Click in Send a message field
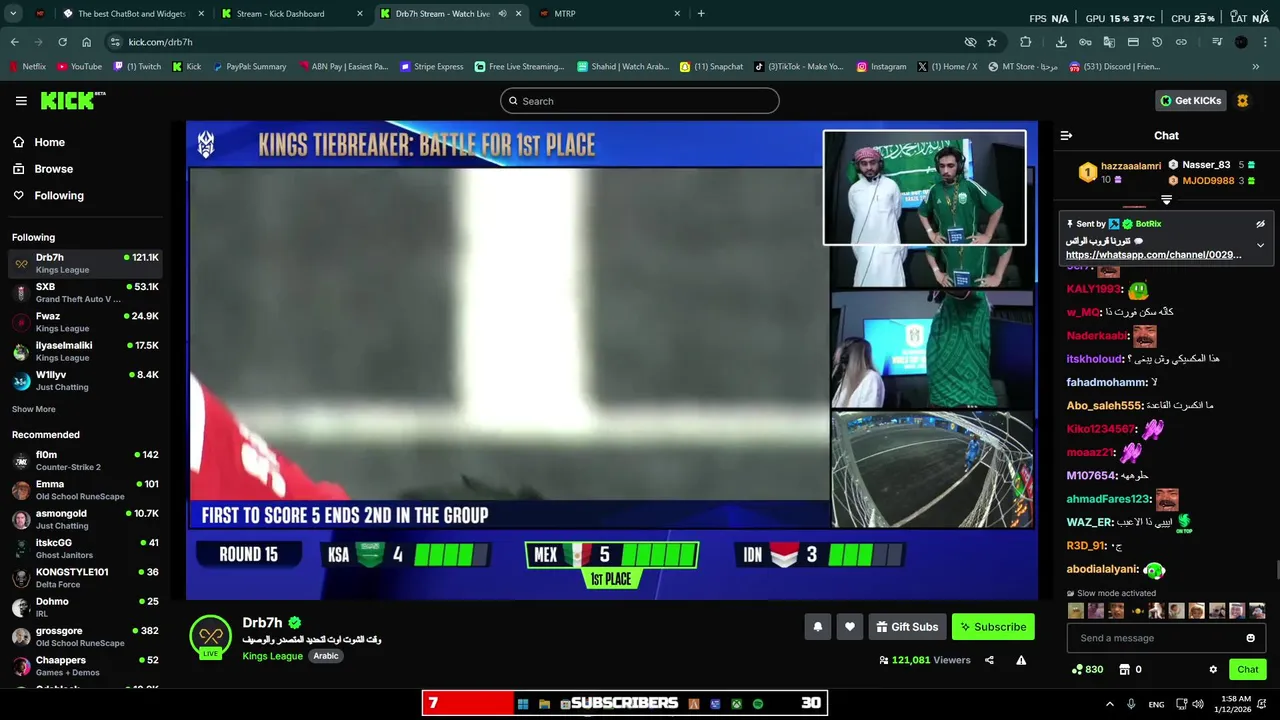 click(x=1155, y=638)
